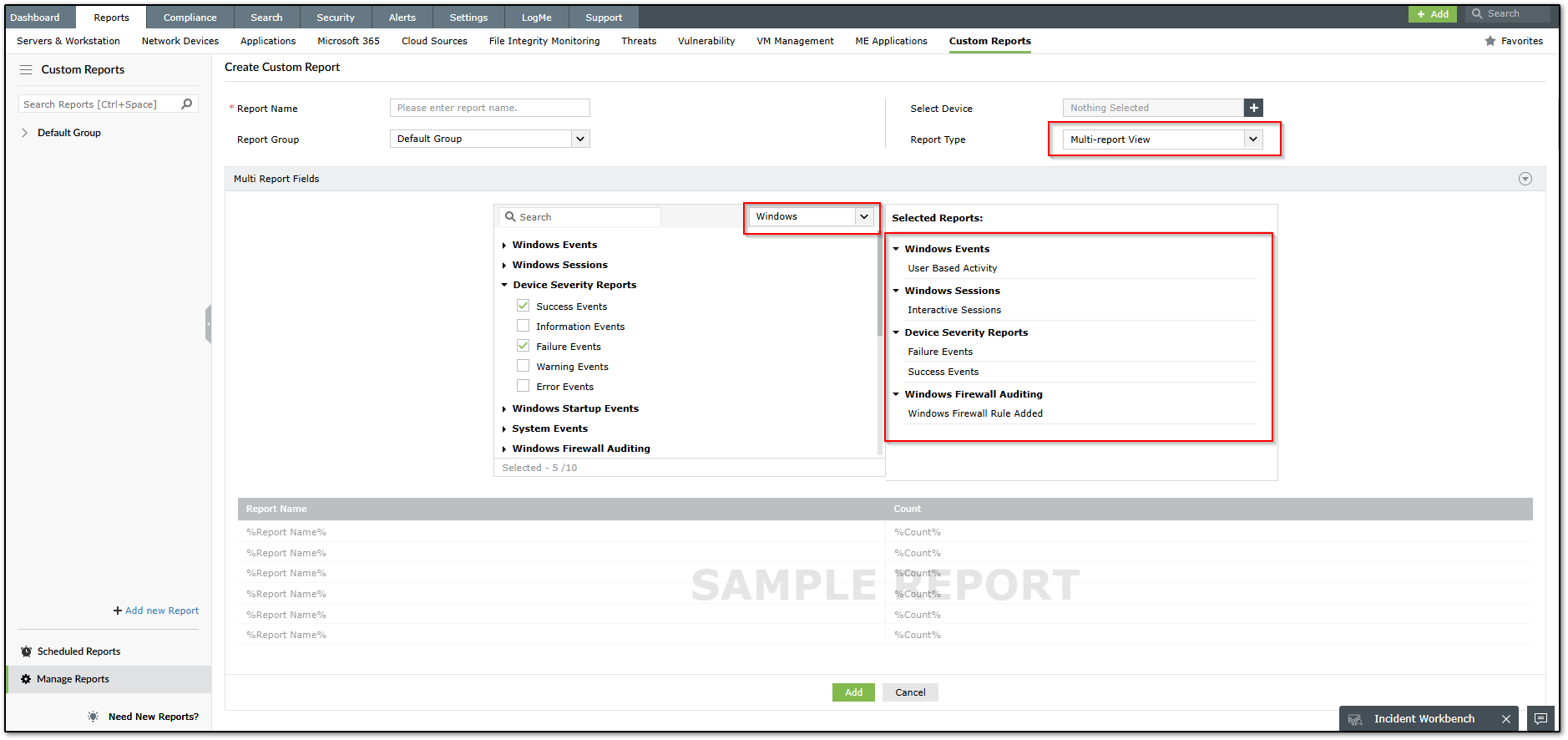Go to the Settings tab

[468, 18]
